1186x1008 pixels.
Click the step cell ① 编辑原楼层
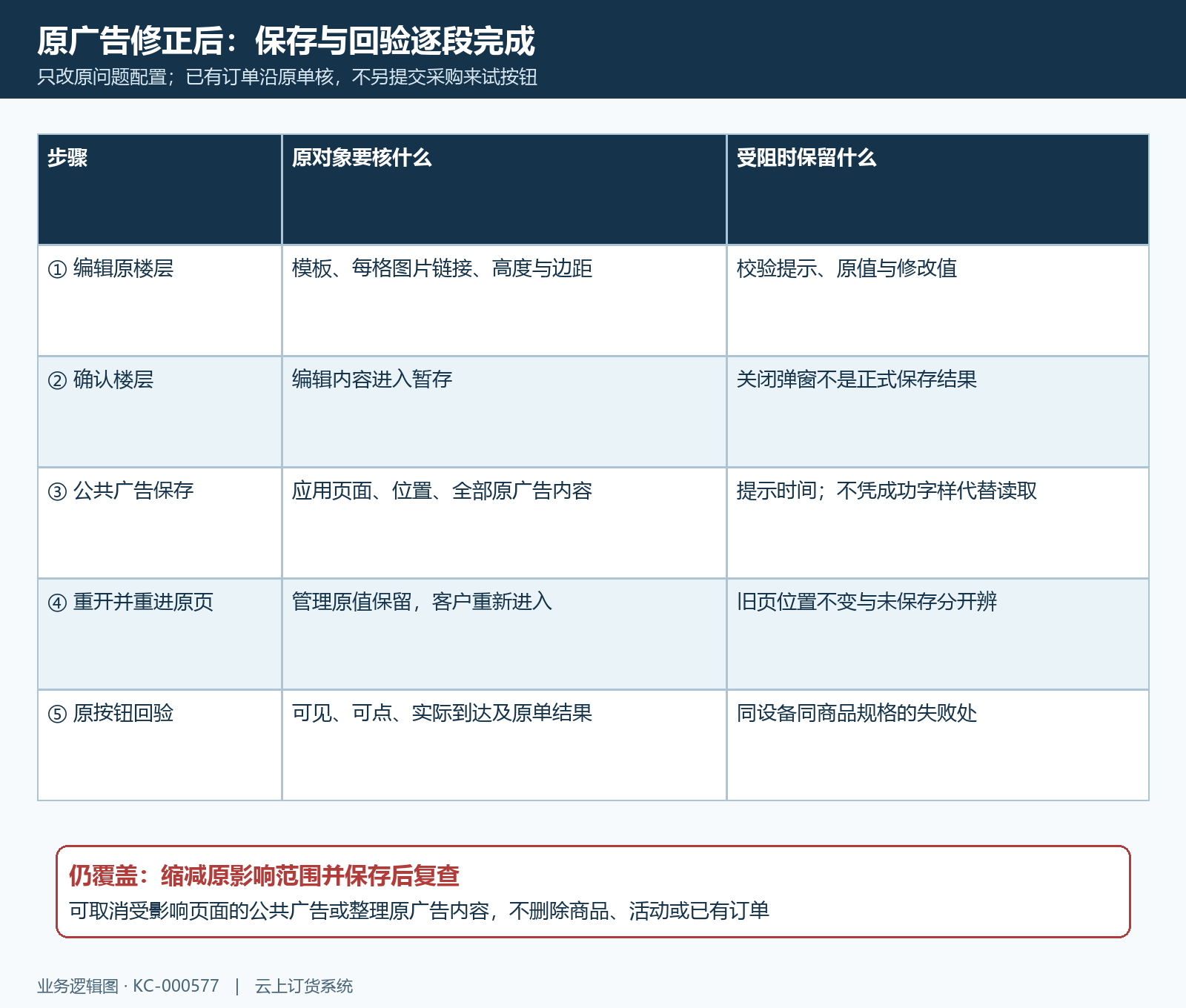click(x=159, y=300)
